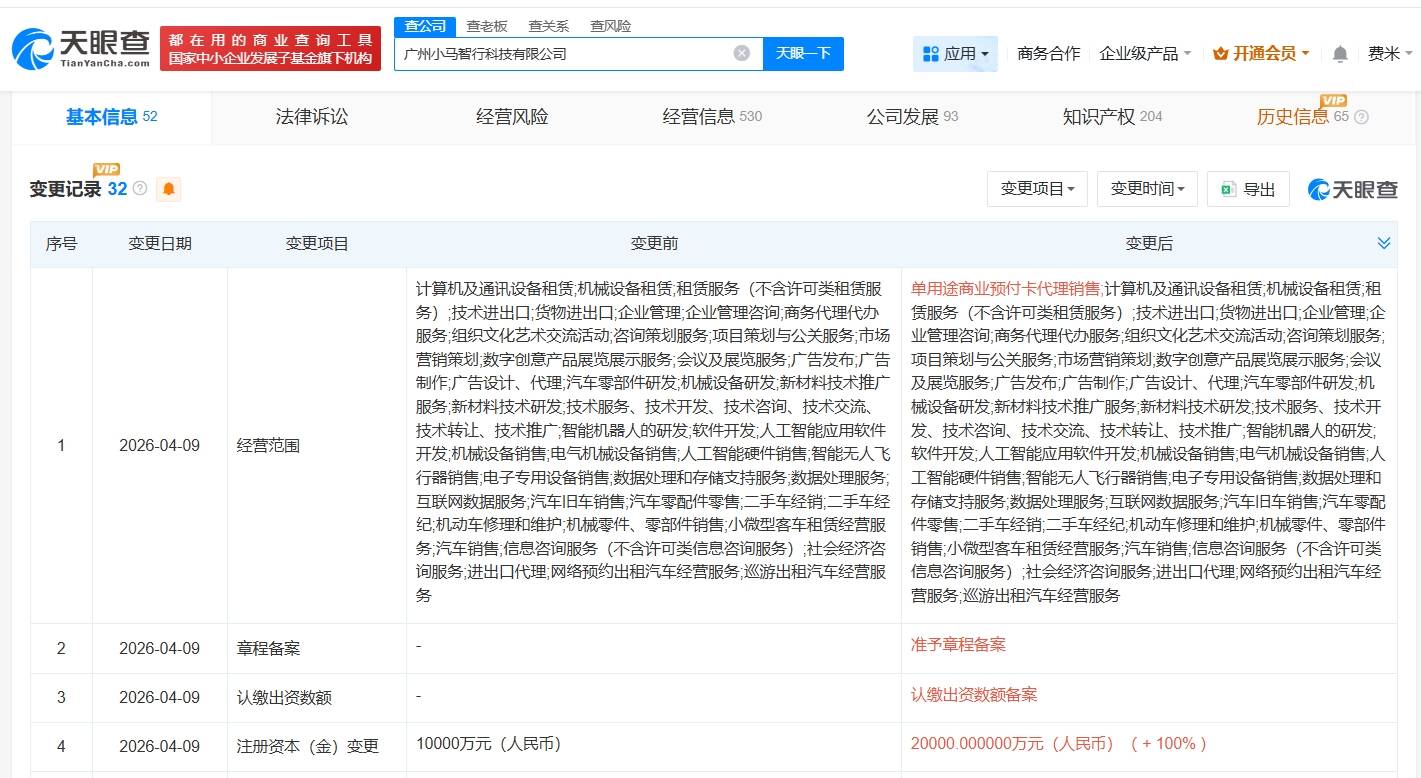Click the subscription bell icon beside 变更记录
Screen dimensions: 1421x778
pos(168,189)
